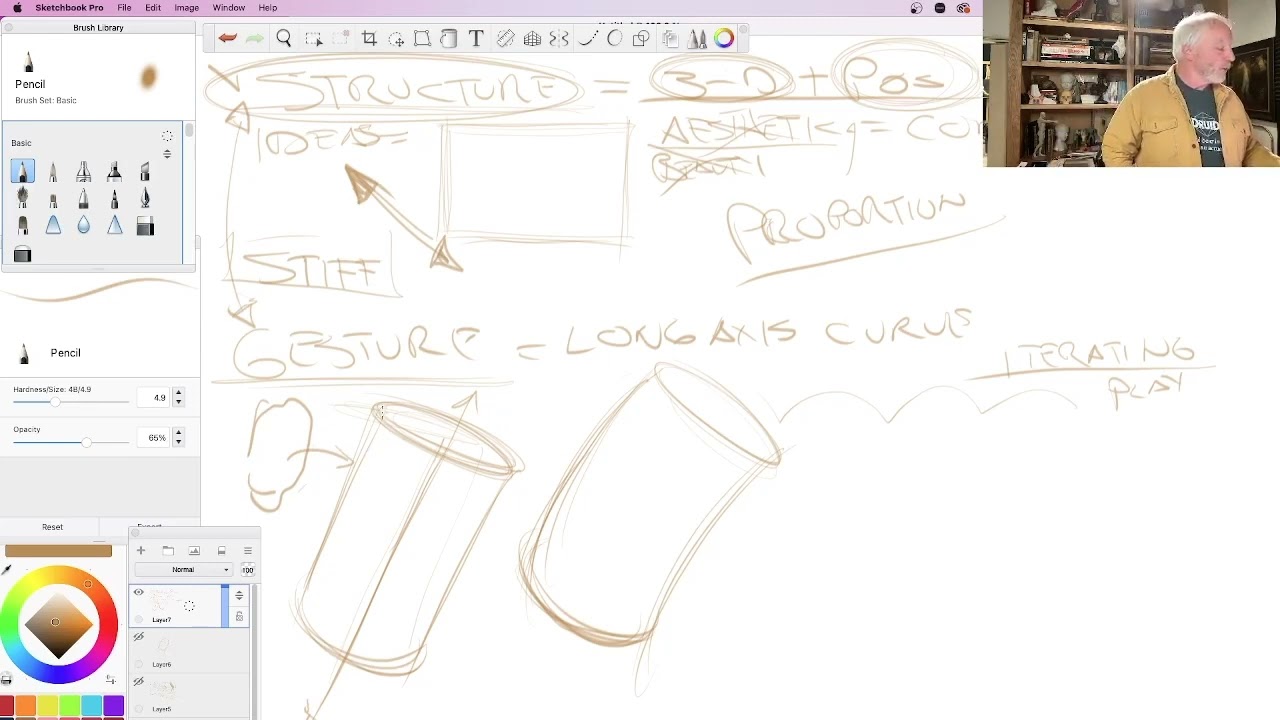Viewport: 1280px width, 720px height.
Task: Select the Quick Transform tool
Action: coord(396,39)
